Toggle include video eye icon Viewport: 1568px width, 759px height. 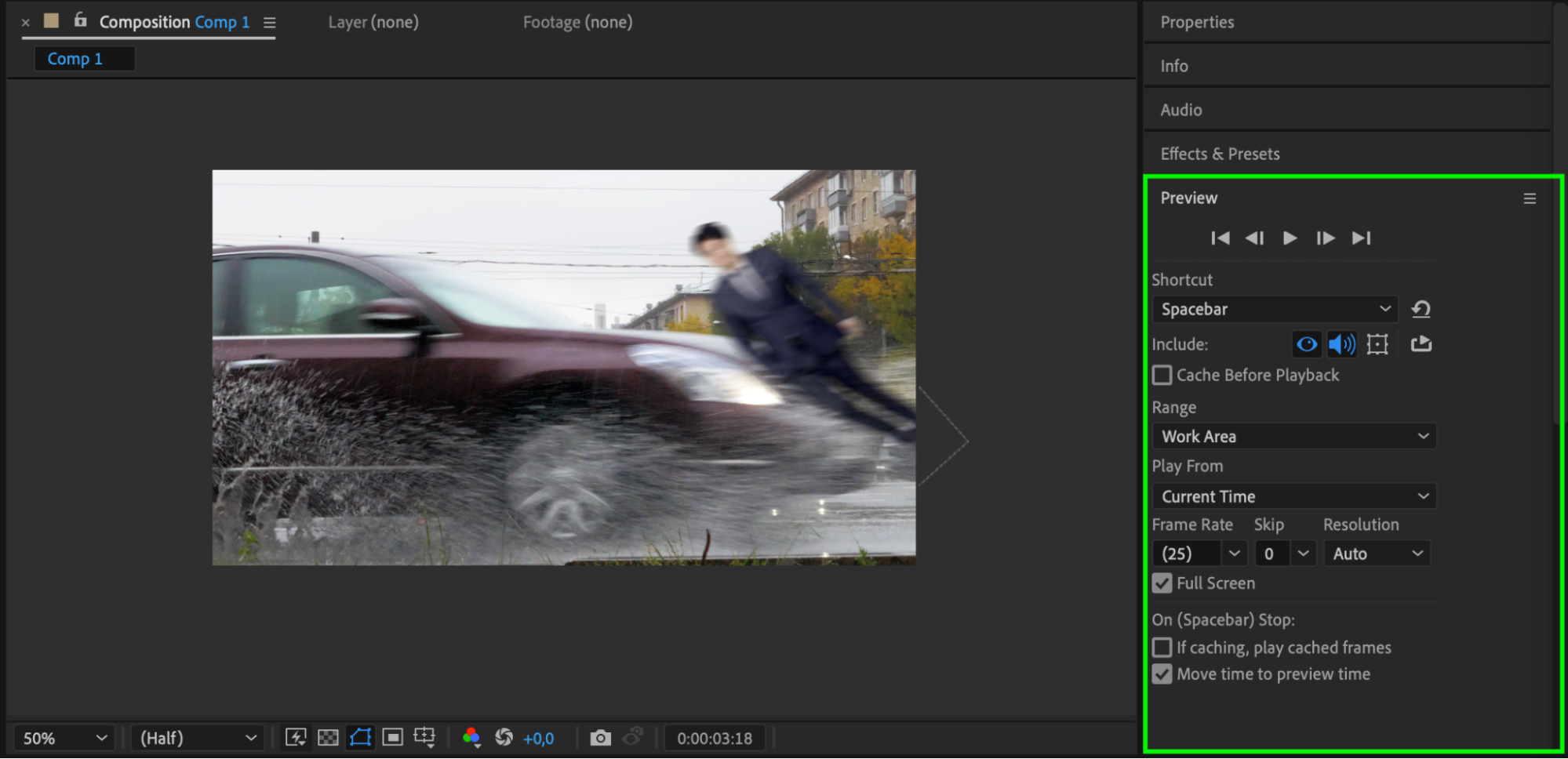click(x=1307, y=343)
